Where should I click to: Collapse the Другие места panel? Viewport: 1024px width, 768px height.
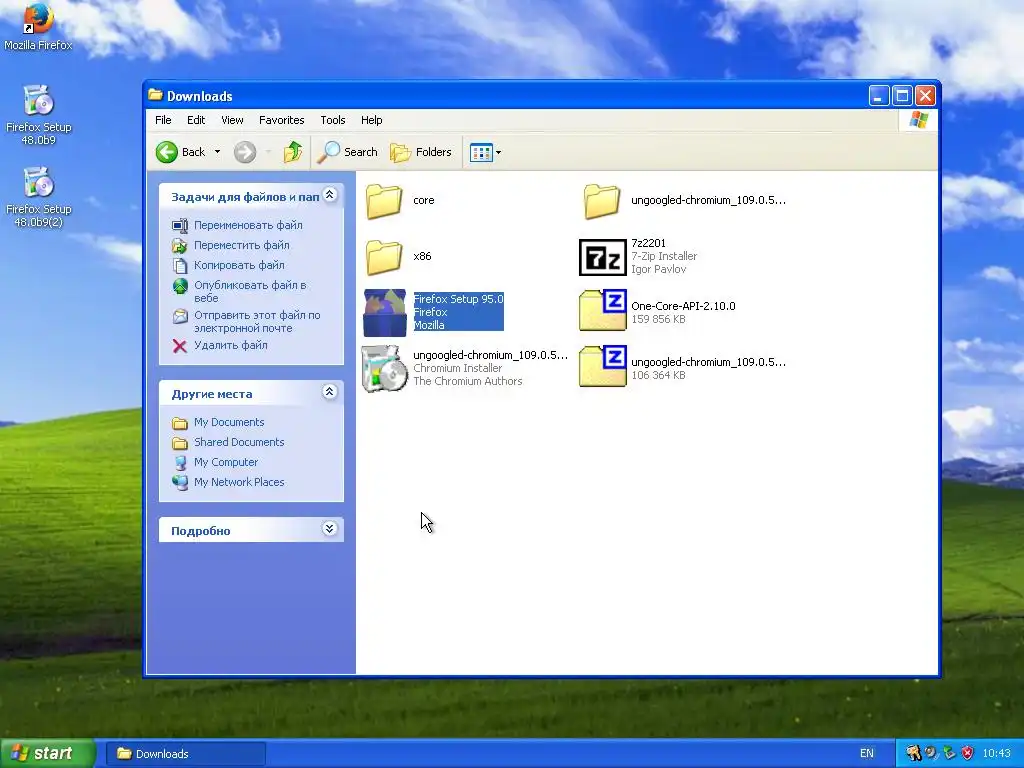tap(330, 392)
